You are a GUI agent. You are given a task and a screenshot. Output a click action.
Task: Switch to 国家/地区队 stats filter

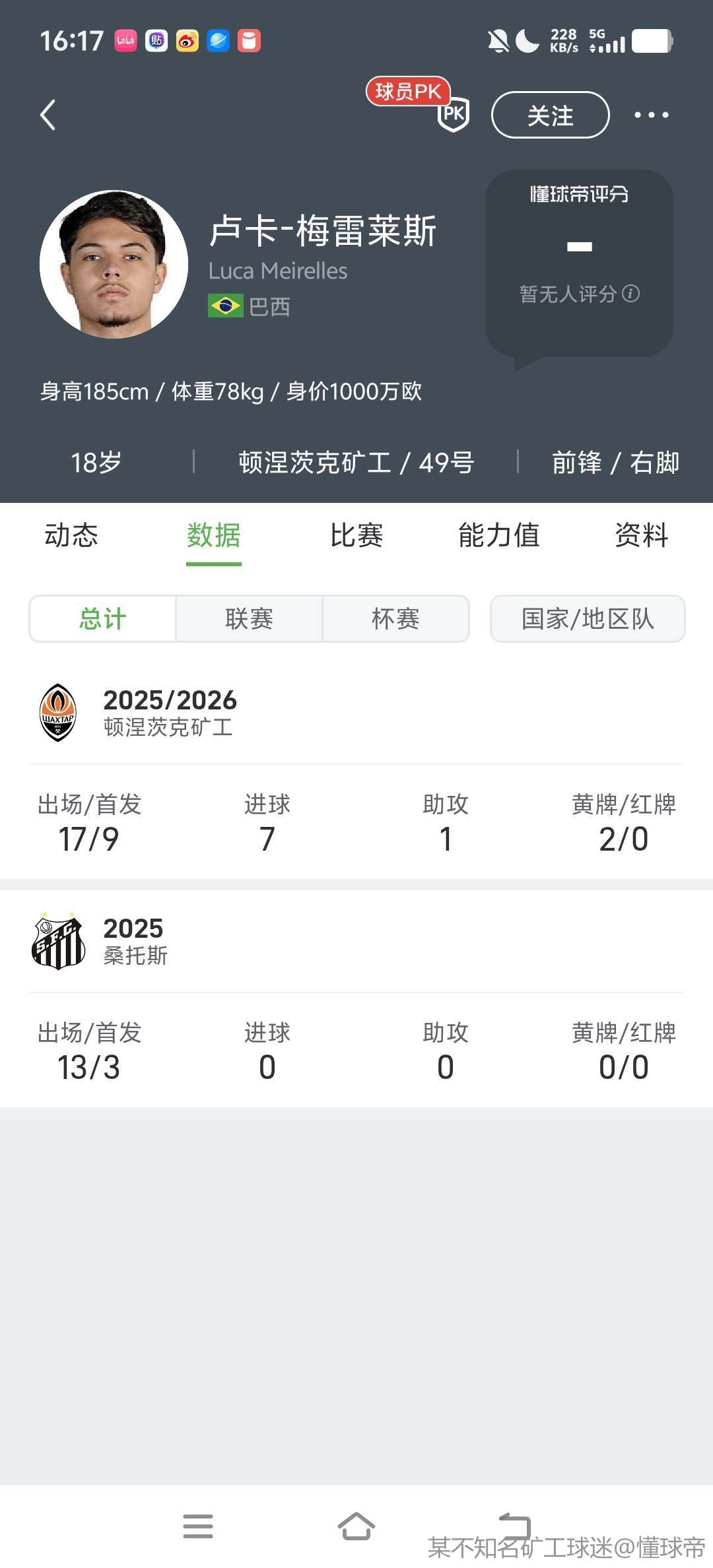pos(587,619)
